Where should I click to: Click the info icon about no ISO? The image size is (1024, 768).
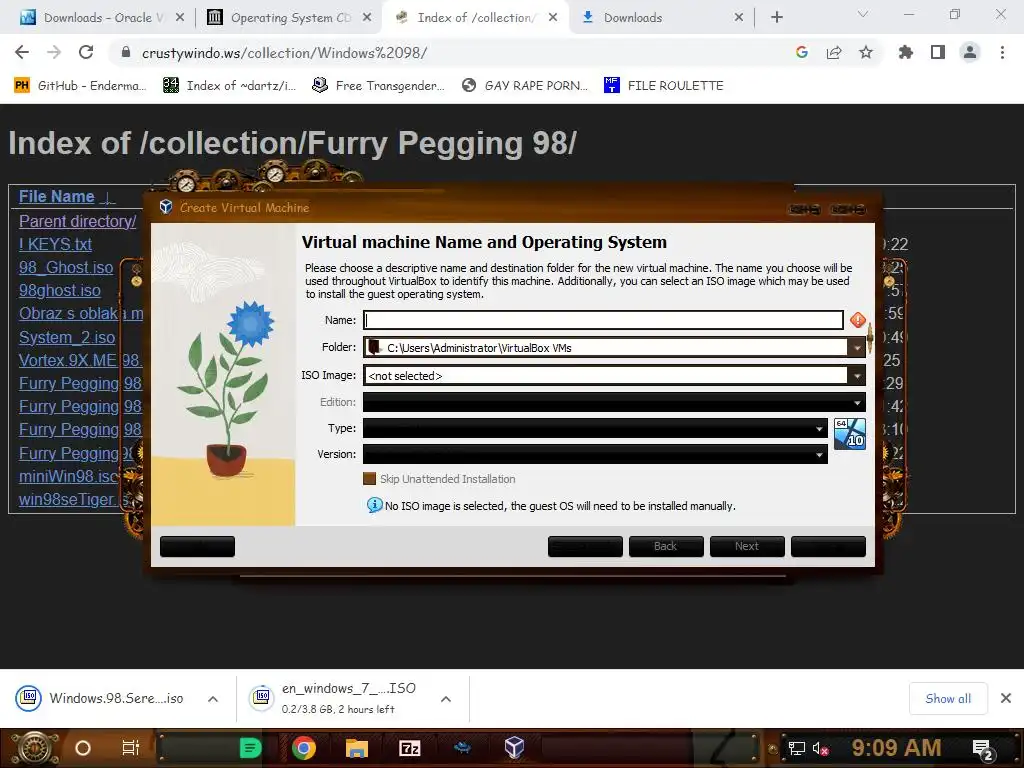pyautogui.click(x=374, y=505)
